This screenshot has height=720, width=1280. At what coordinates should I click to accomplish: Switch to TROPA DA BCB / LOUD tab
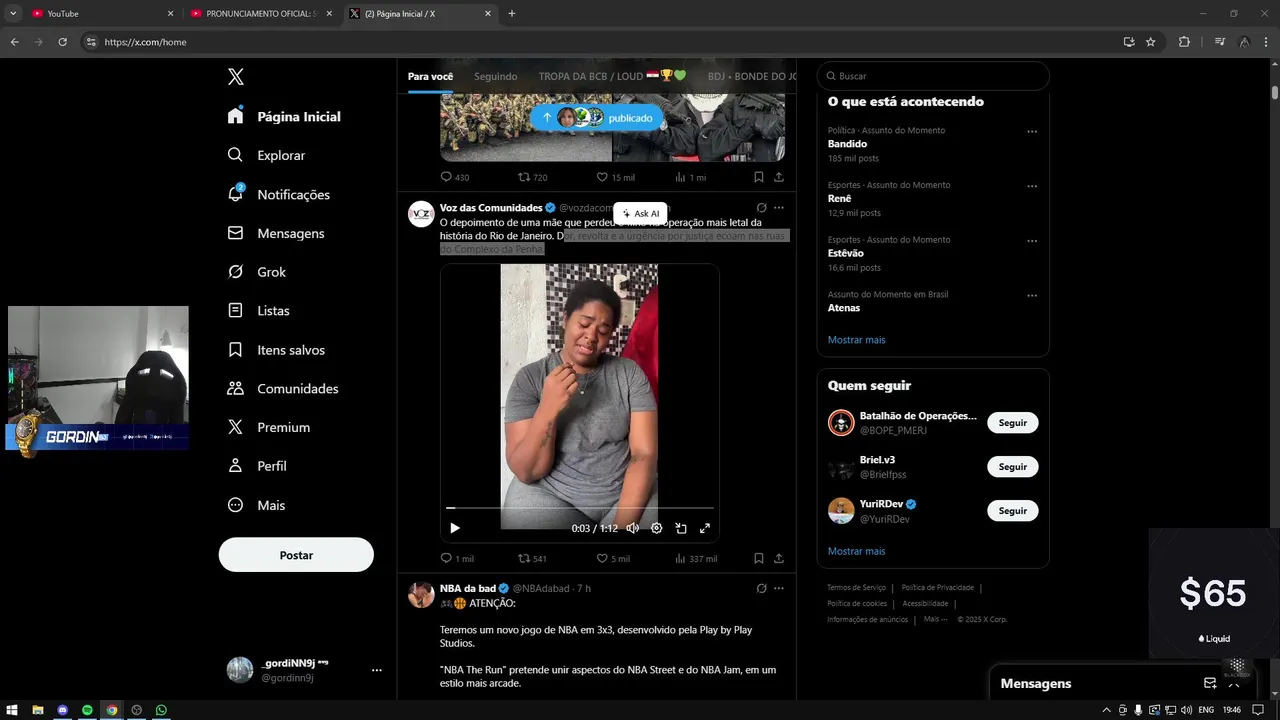tap(613, 76)
